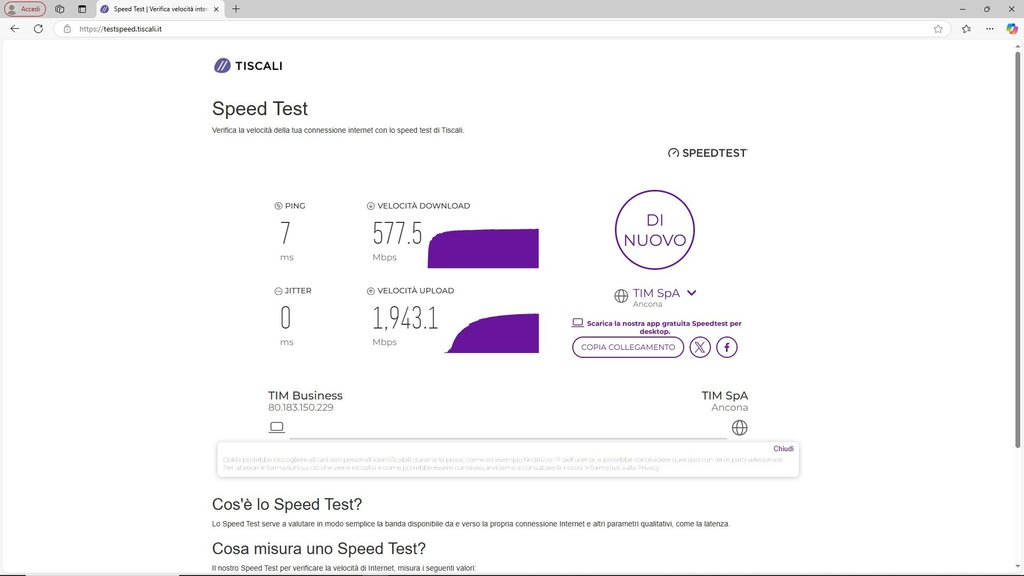
Task: Dismiss the cookie notice with Chiudi
Action: pos(783,449)
